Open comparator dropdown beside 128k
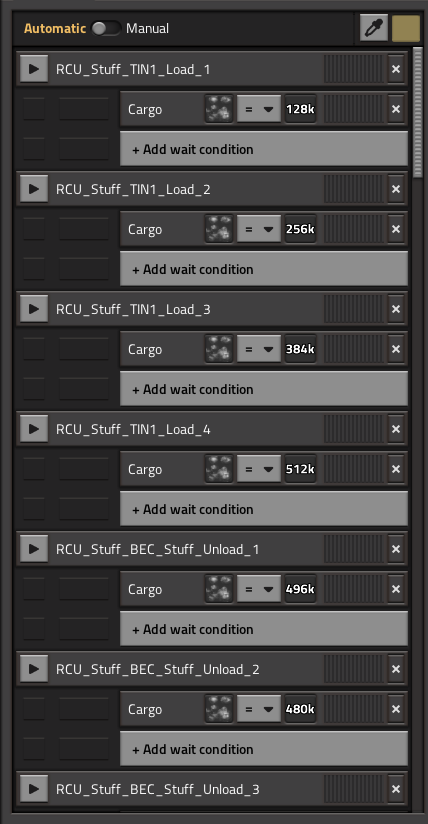428x824 pixels. (259, 109)
